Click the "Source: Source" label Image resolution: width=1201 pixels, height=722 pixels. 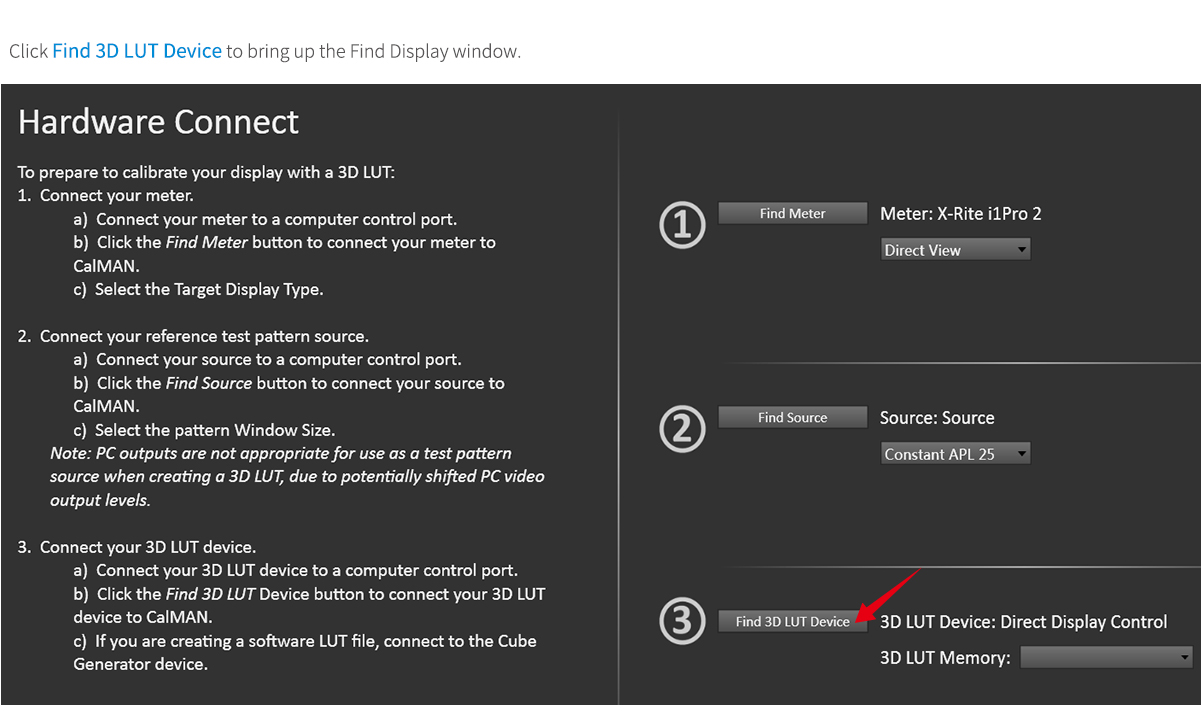click(x=937, y=418)
